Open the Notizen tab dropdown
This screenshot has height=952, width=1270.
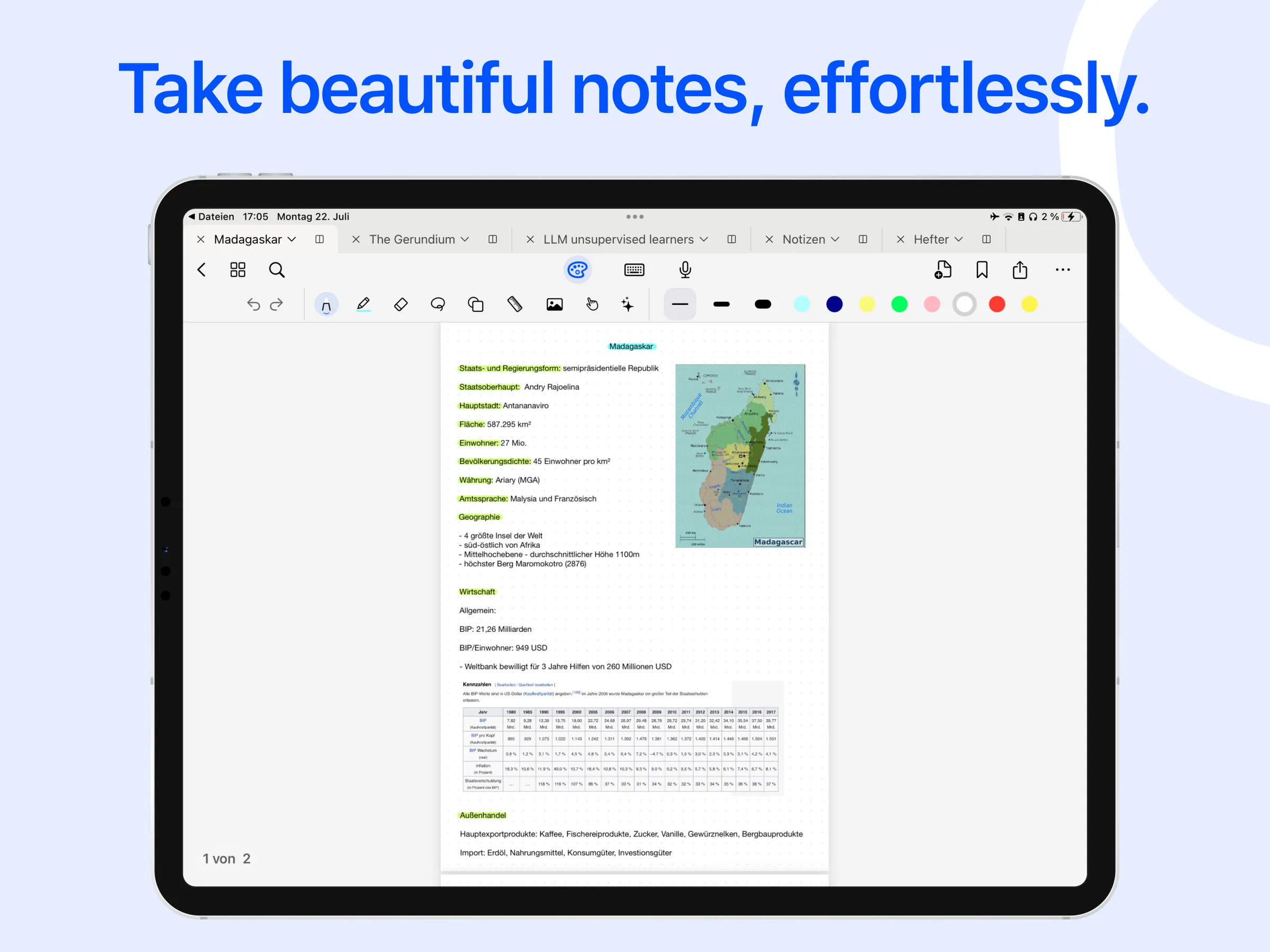point(837,239)
